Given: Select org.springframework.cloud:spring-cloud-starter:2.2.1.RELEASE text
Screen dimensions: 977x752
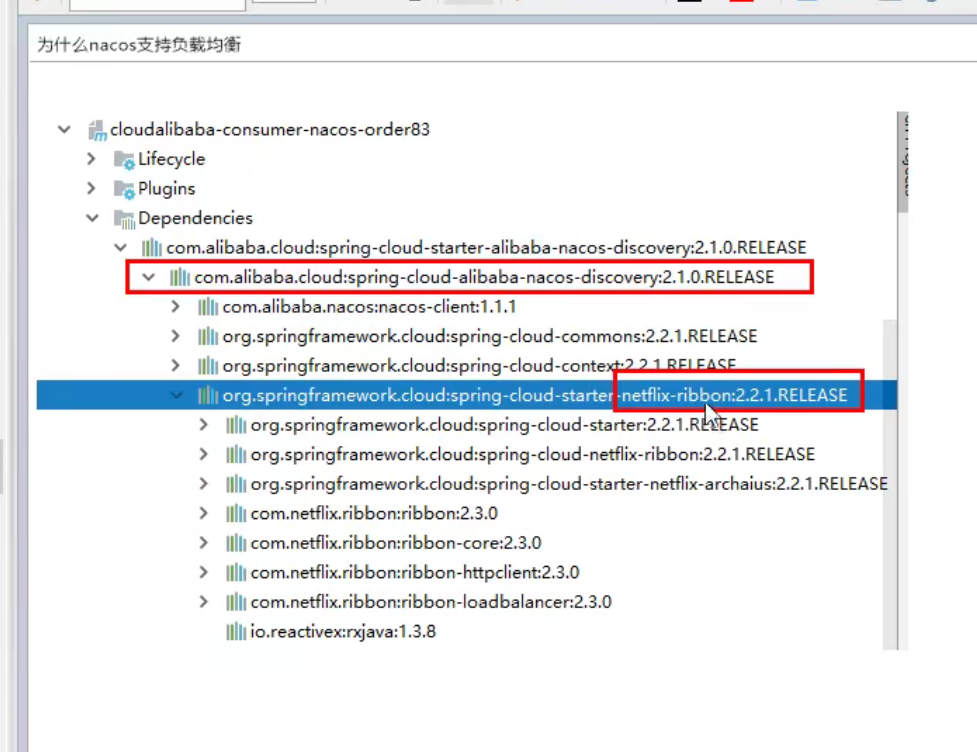Looking at the screenshot, I should click(504, 425).
